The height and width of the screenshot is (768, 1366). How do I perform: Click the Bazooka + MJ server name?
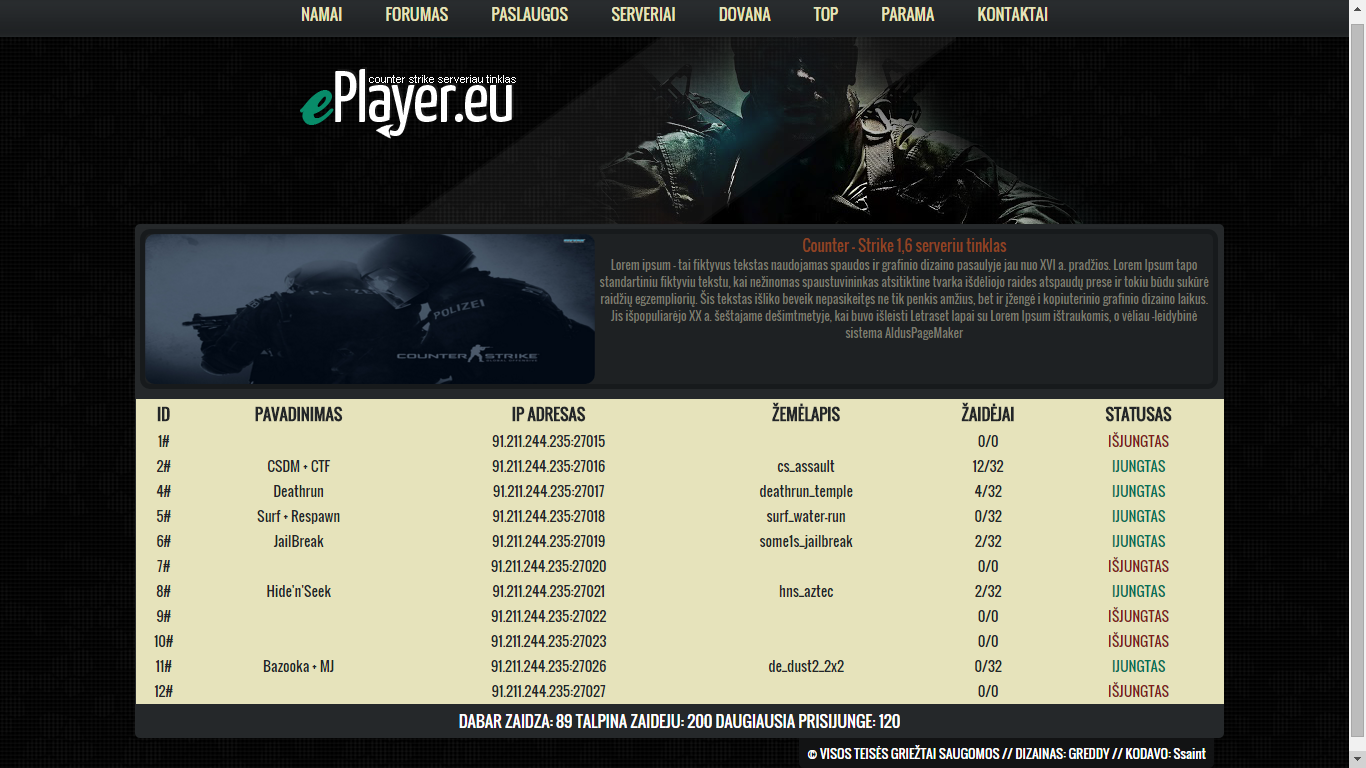(x=298, y=666)
